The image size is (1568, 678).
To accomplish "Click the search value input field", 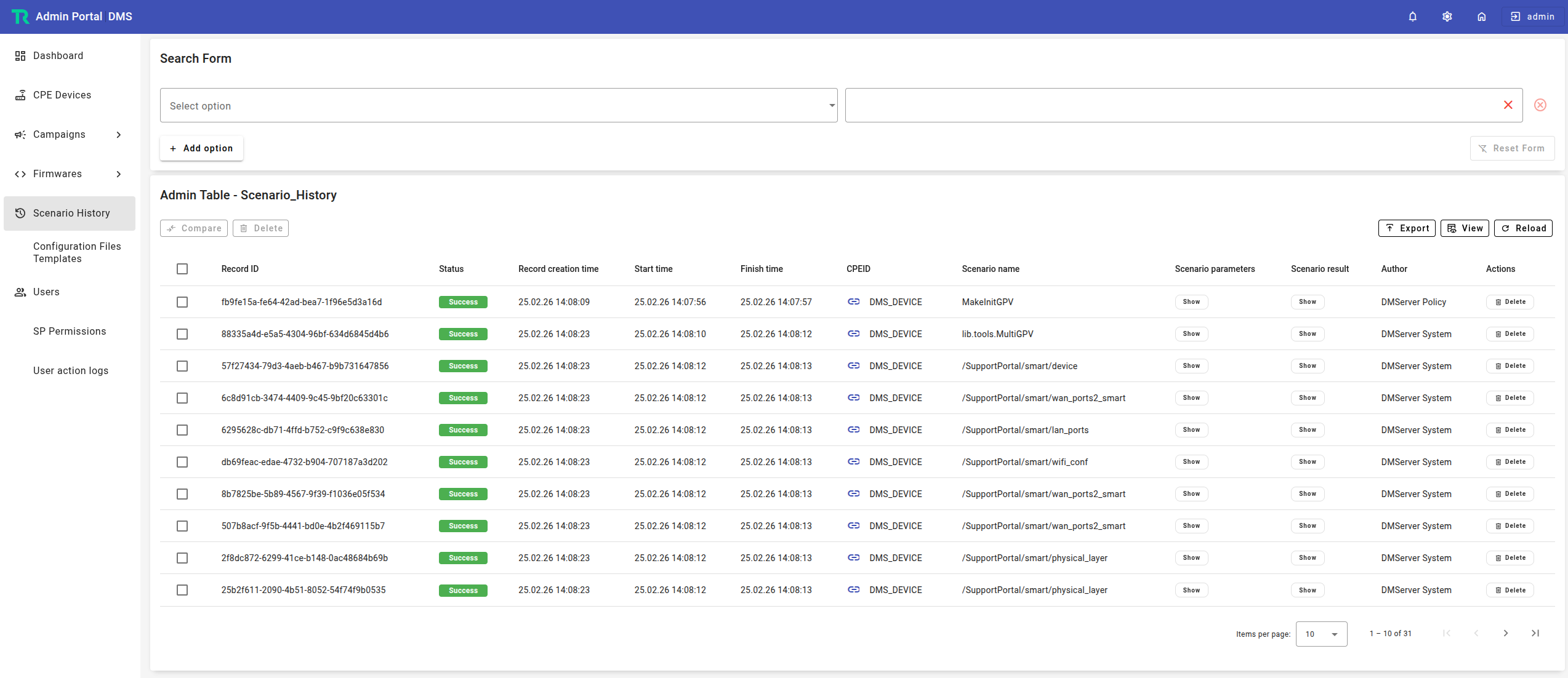I will pyautogui.click(x=1172, y=105).
